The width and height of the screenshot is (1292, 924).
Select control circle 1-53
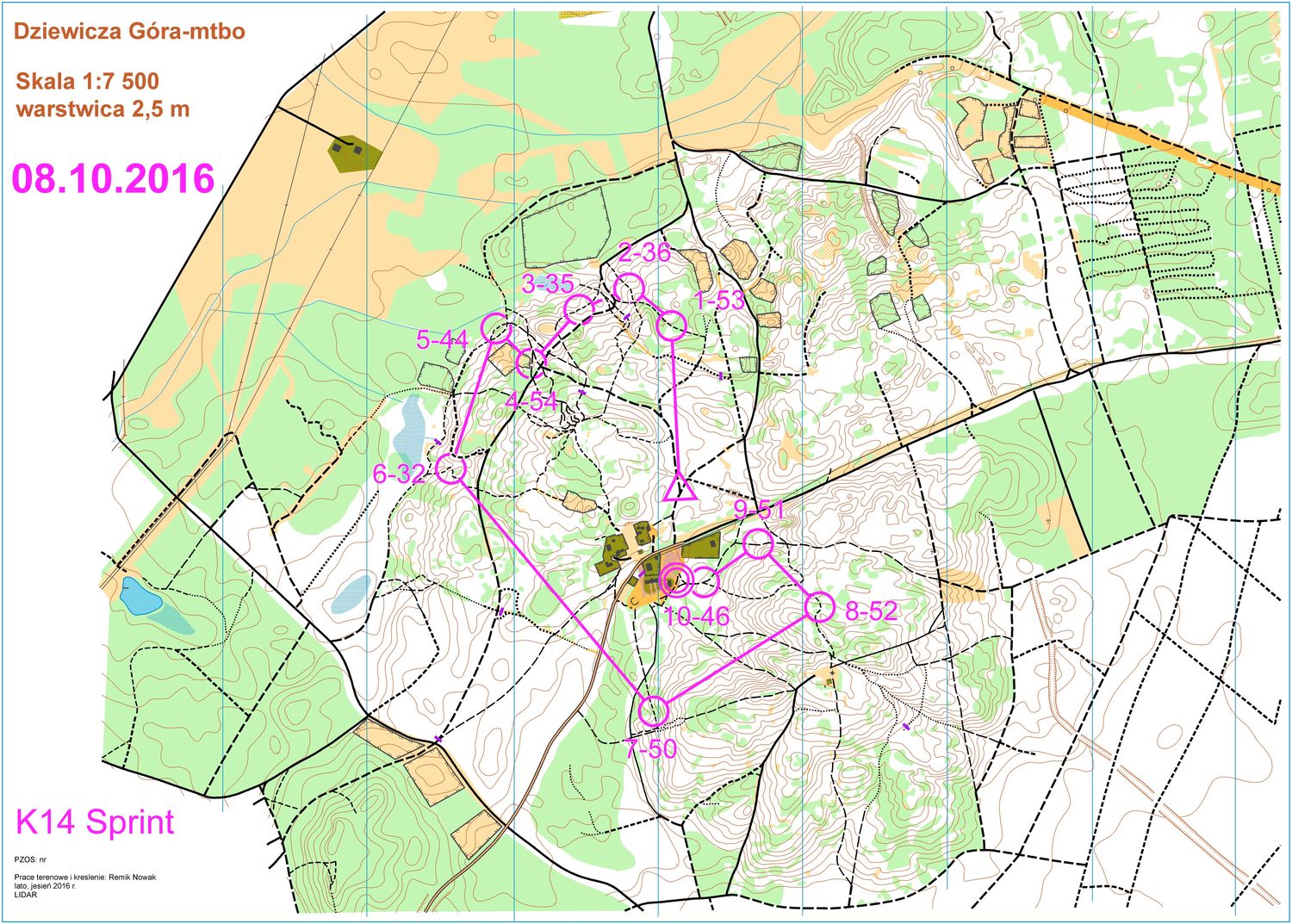[672, 326]
